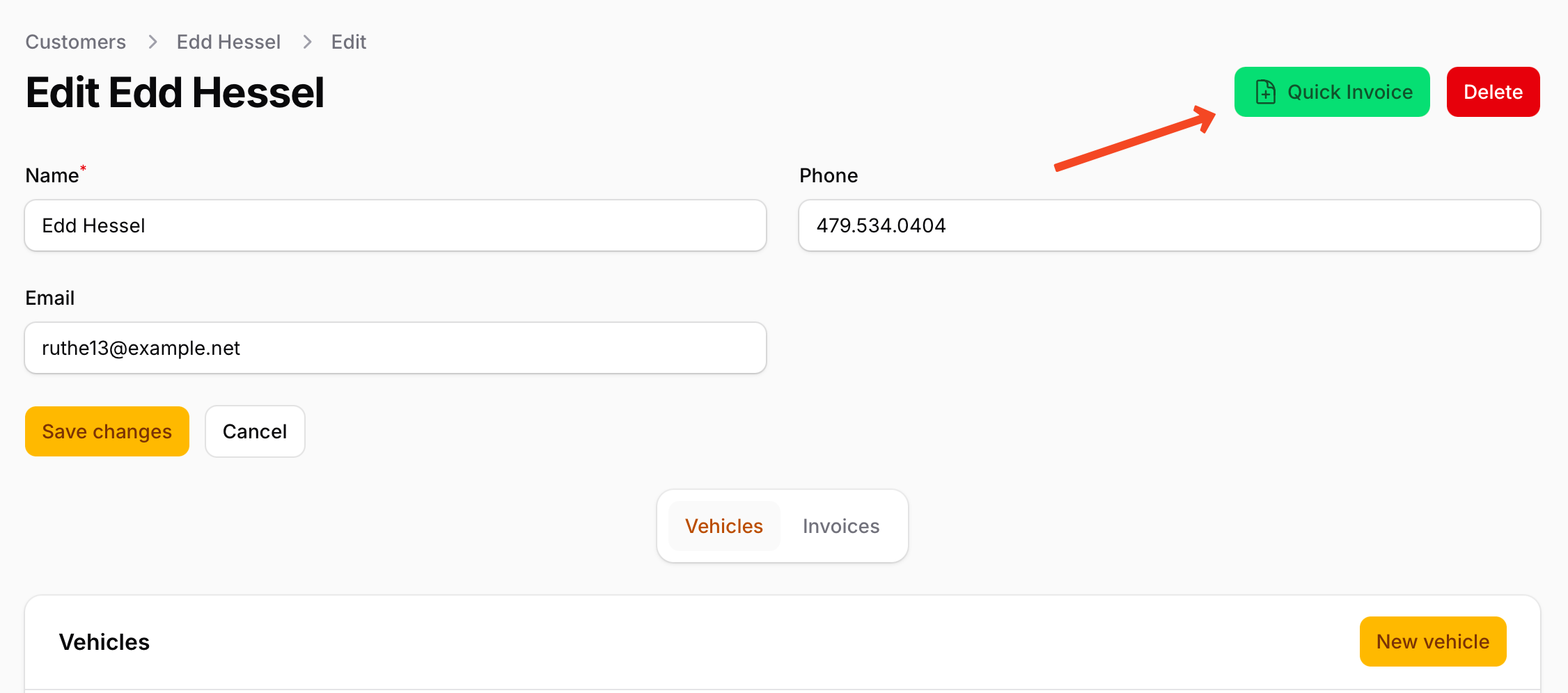The image size is (1568, 693).
Task: Delete the customer Edd Hessel
Action: (x=1492, y=92)
